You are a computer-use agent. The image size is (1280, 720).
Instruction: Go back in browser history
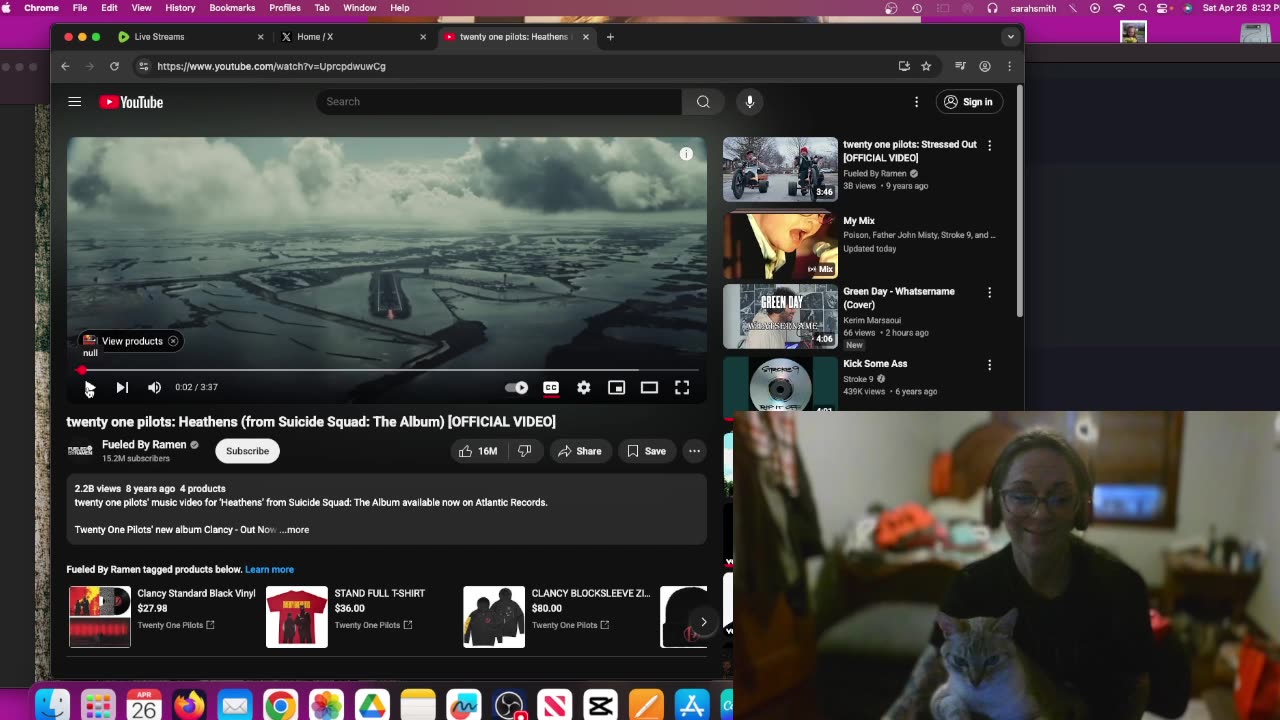(x=65, y=66)
